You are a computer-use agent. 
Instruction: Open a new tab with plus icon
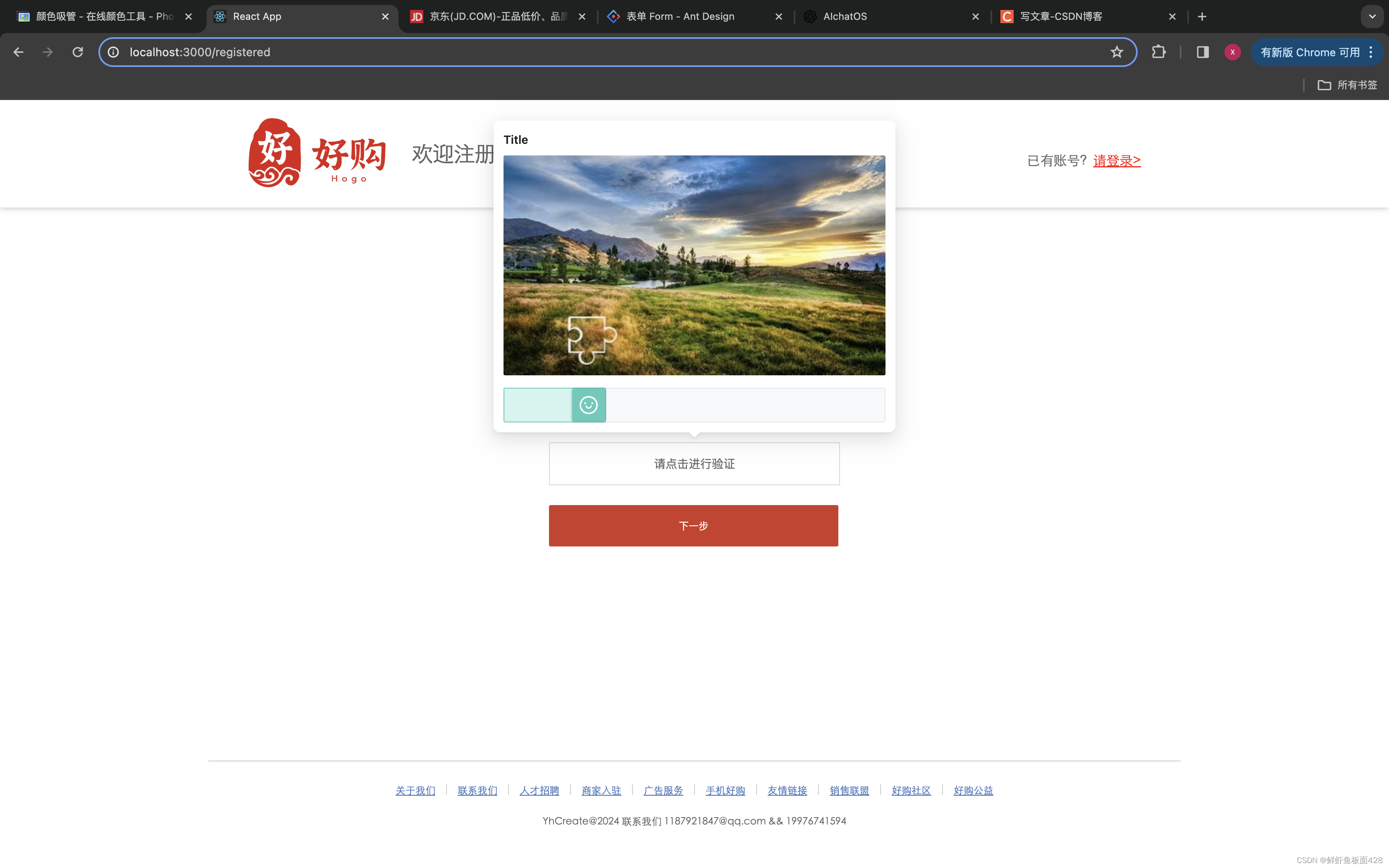click(1202, 17)
